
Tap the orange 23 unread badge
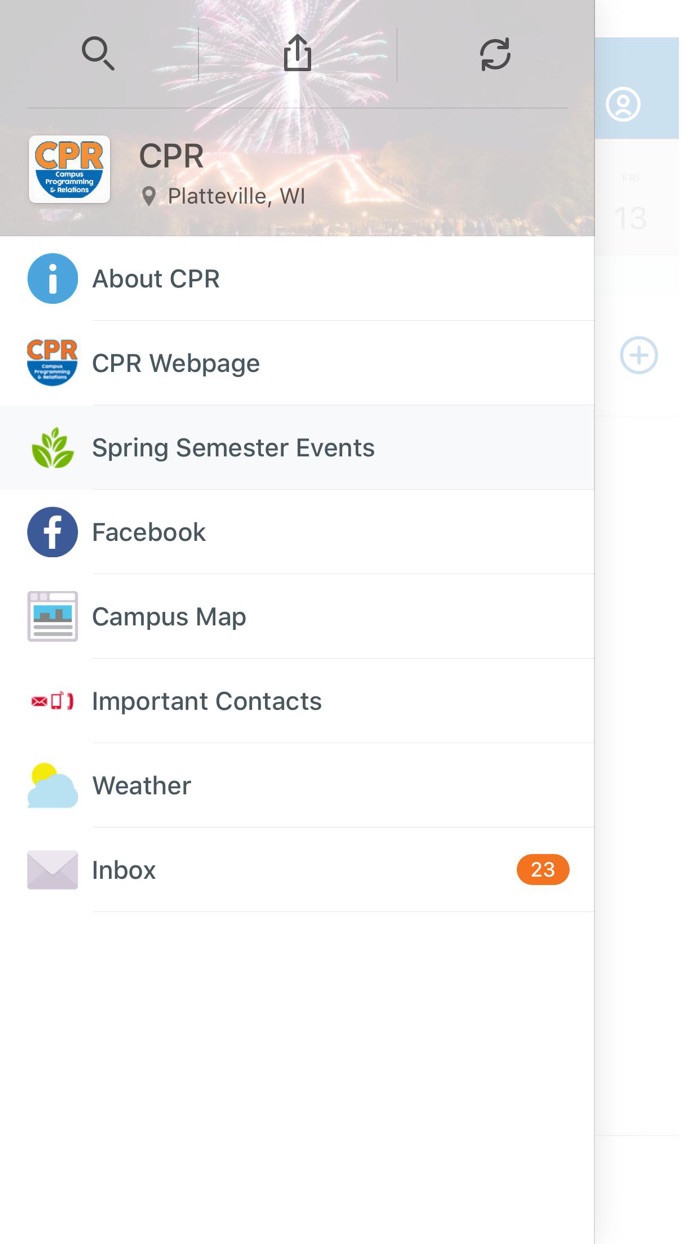point(542,870)
